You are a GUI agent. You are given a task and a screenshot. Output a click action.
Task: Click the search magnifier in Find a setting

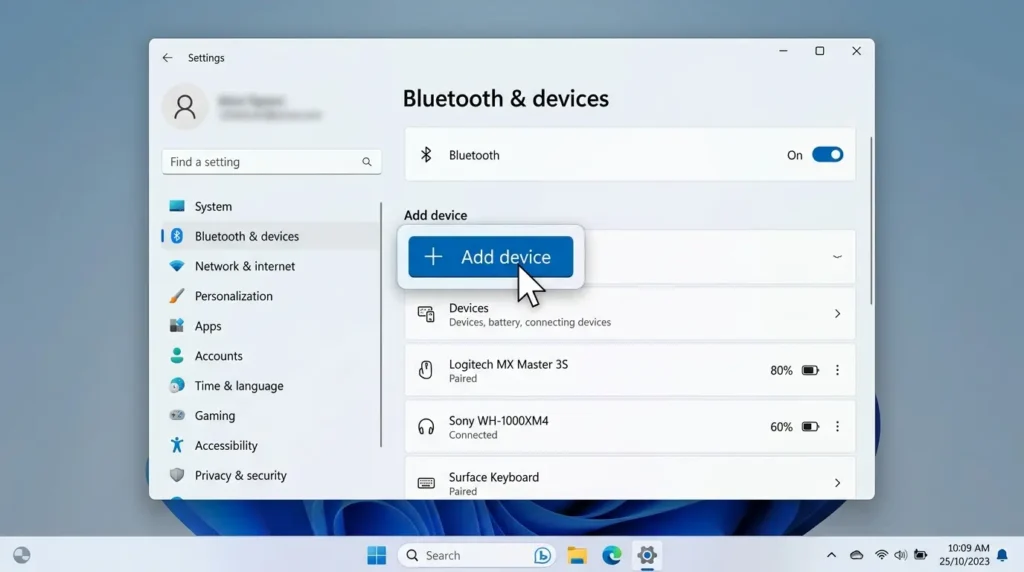pos(366,162)
